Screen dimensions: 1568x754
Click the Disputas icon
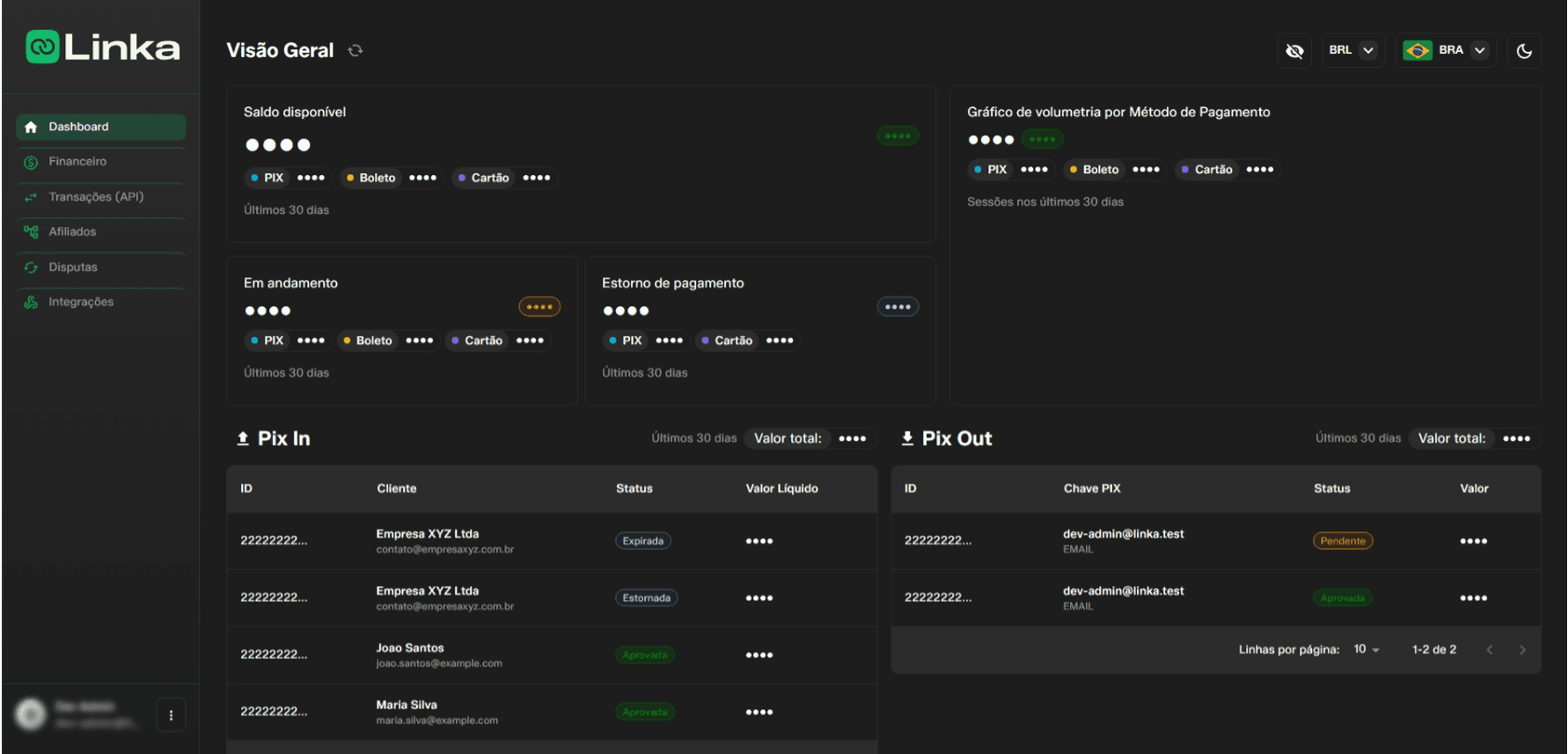click(x=31, y=267)
